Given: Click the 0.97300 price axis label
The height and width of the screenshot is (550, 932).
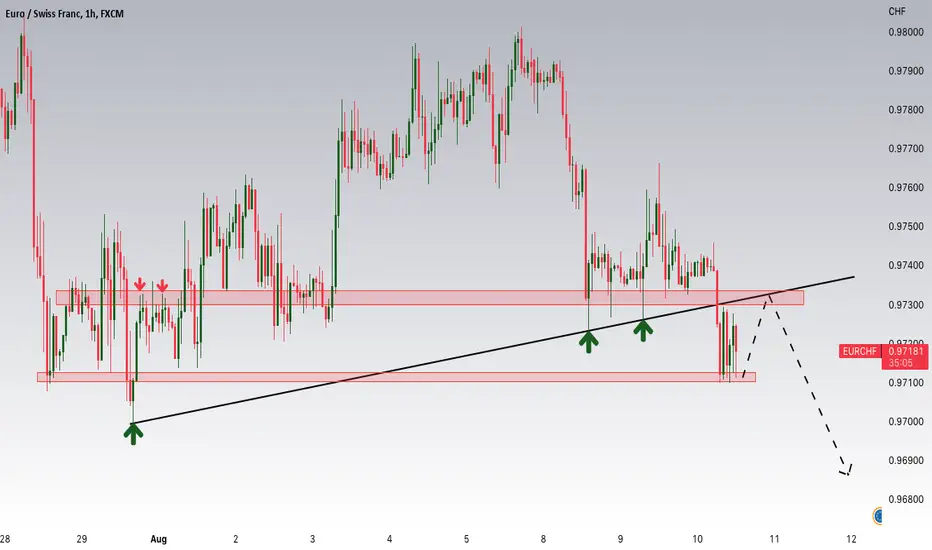Looking at the screenshot, I should coord(906,305).
